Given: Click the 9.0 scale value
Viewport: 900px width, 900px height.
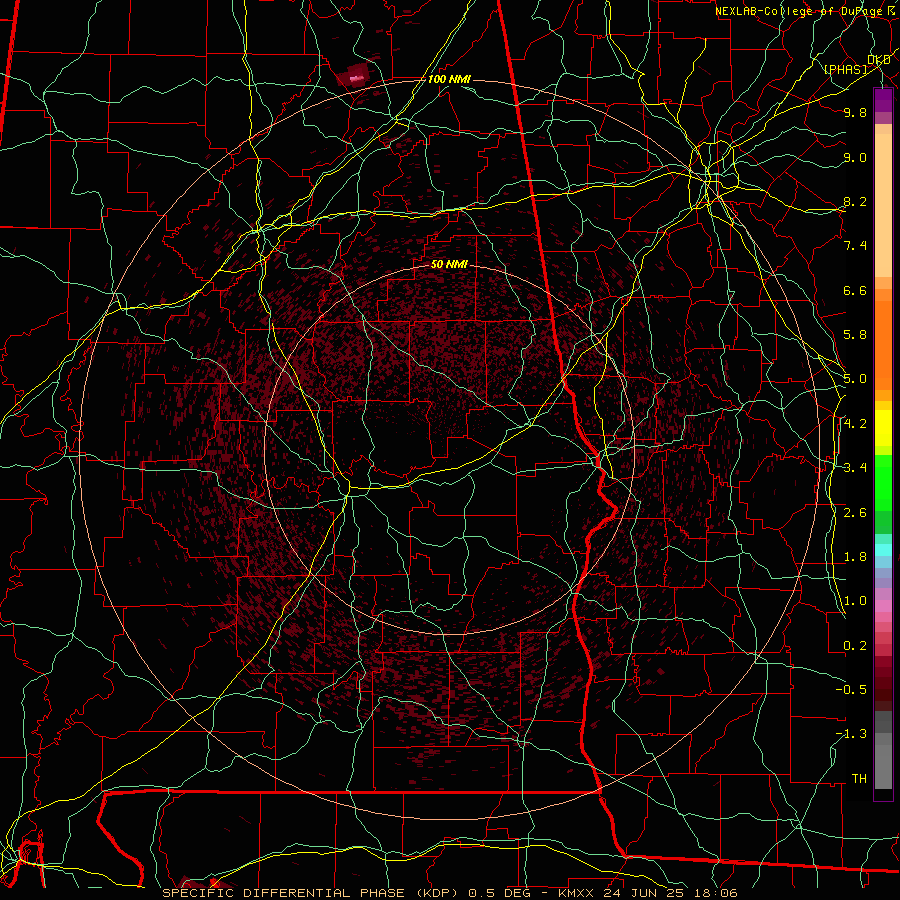Looking at the screenshot, I should (x=855, y=157).
